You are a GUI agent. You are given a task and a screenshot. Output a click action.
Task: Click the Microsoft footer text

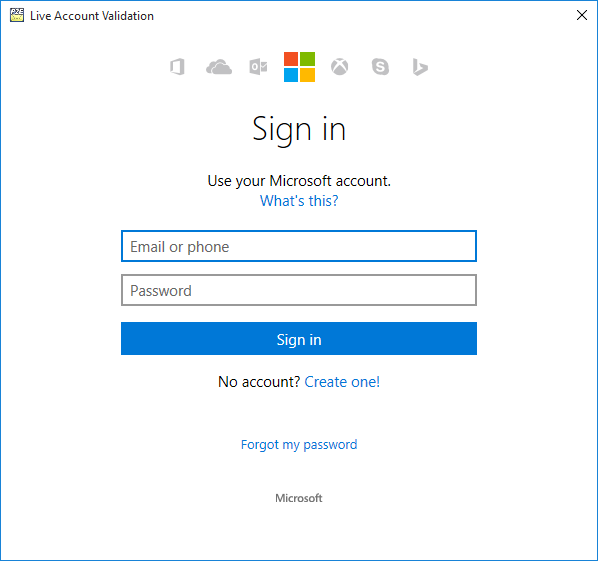(299, 498)
